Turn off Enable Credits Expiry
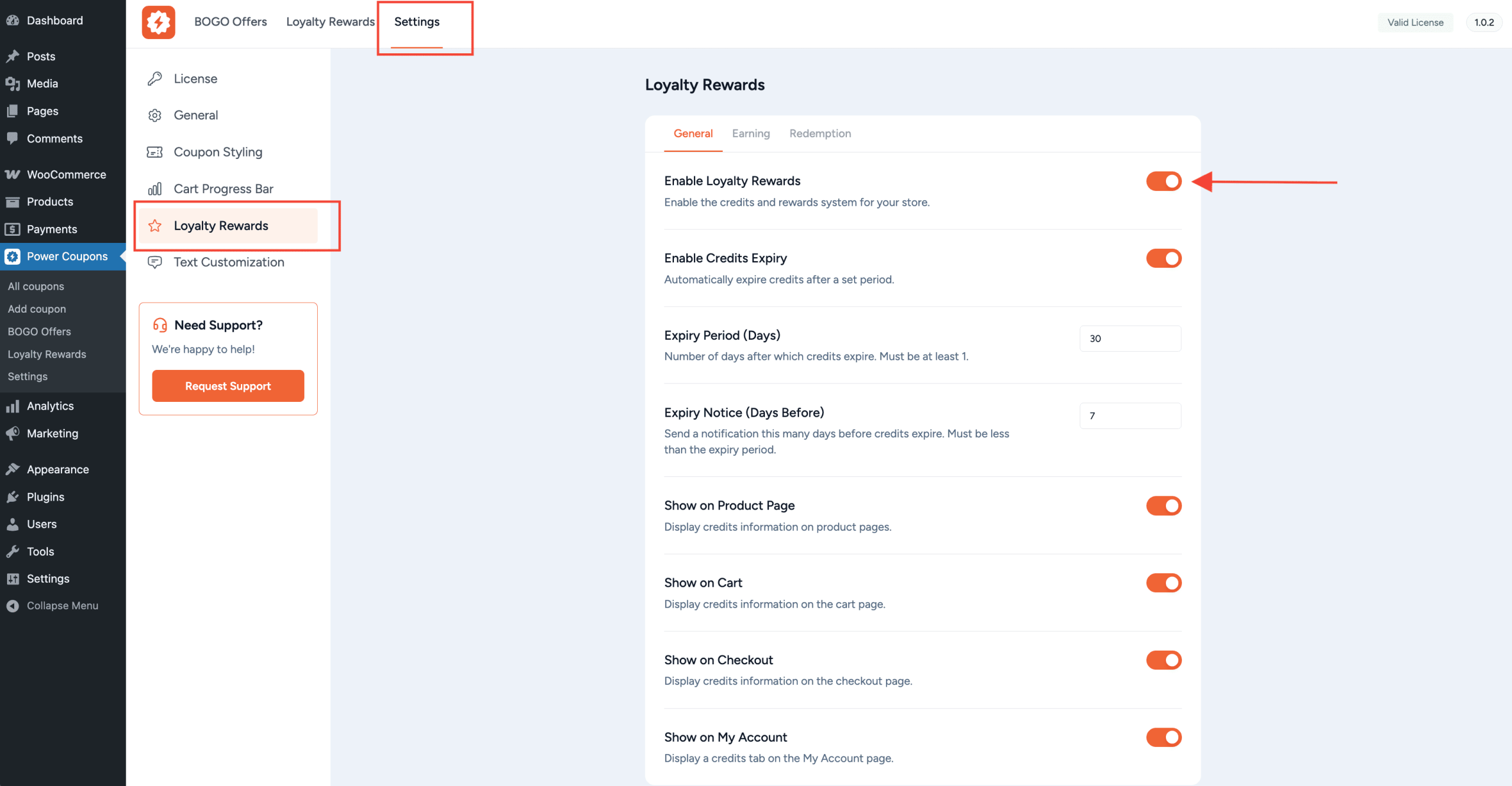1512x786 pixels. [1164, 258]
